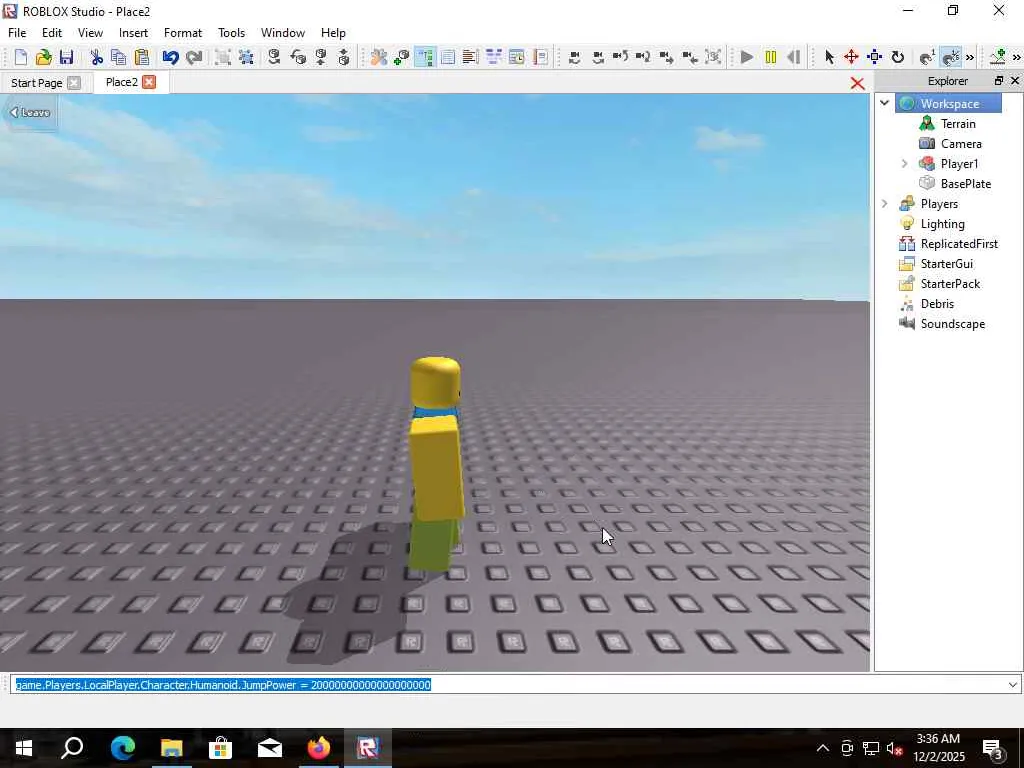Click the Leave button in the viewport
The height and width of the screenshot is (768, 1024).
[x=30, y=112]
